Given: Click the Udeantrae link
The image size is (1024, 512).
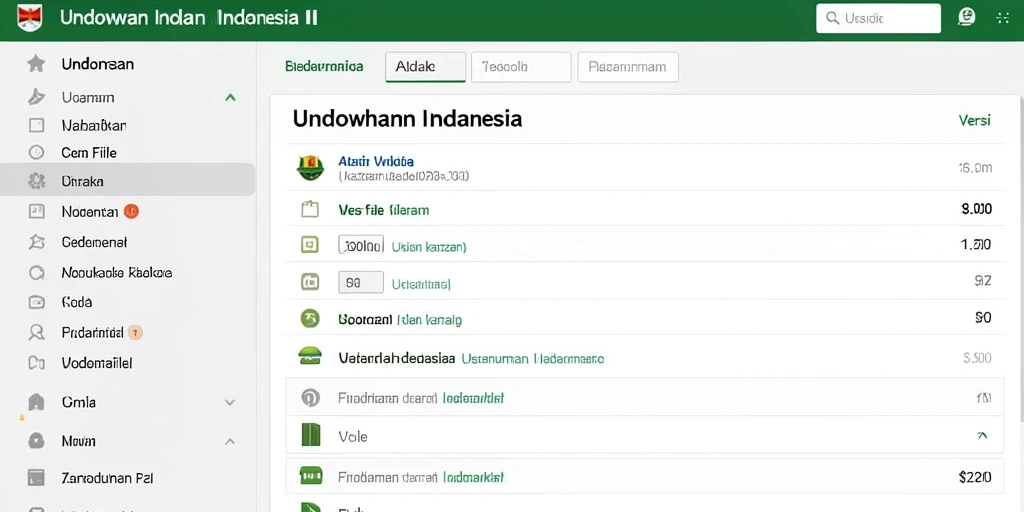Looking at the screenshot, I should (421, 284).
